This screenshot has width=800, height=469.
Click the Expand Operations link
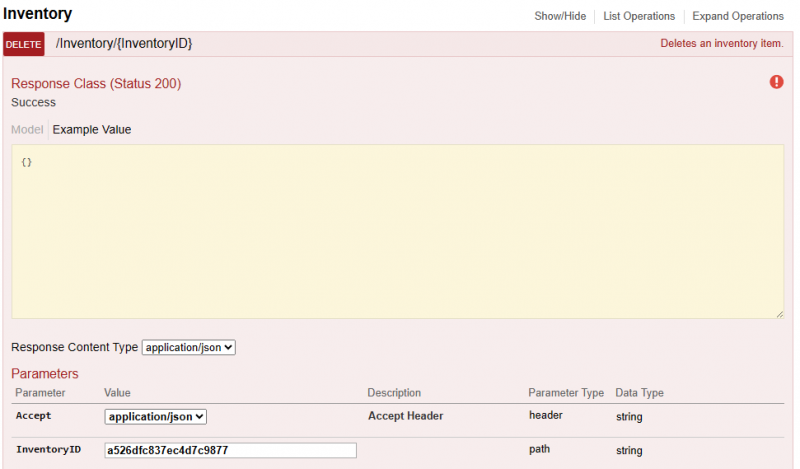coord(738,16)
